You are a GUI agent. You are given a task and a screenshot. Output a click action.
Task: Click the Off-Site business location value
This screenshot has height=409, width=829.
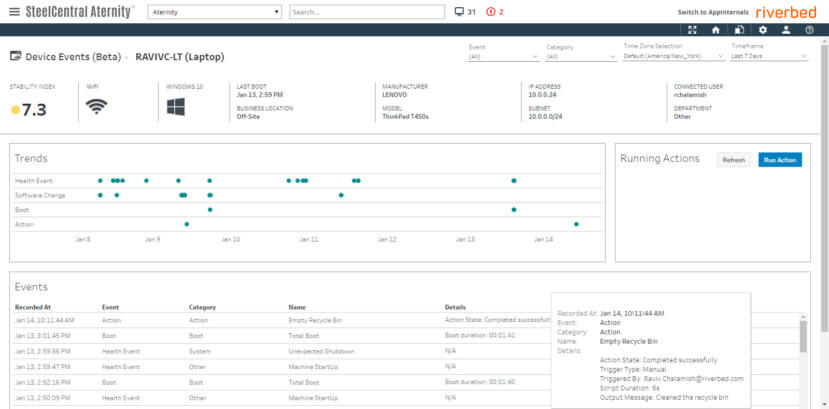coord(248,116)
